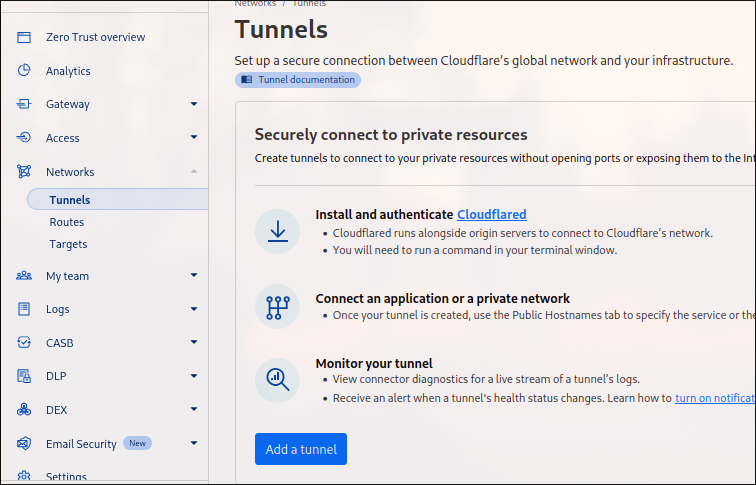Click the My team people icon

[x=24, y=276]
